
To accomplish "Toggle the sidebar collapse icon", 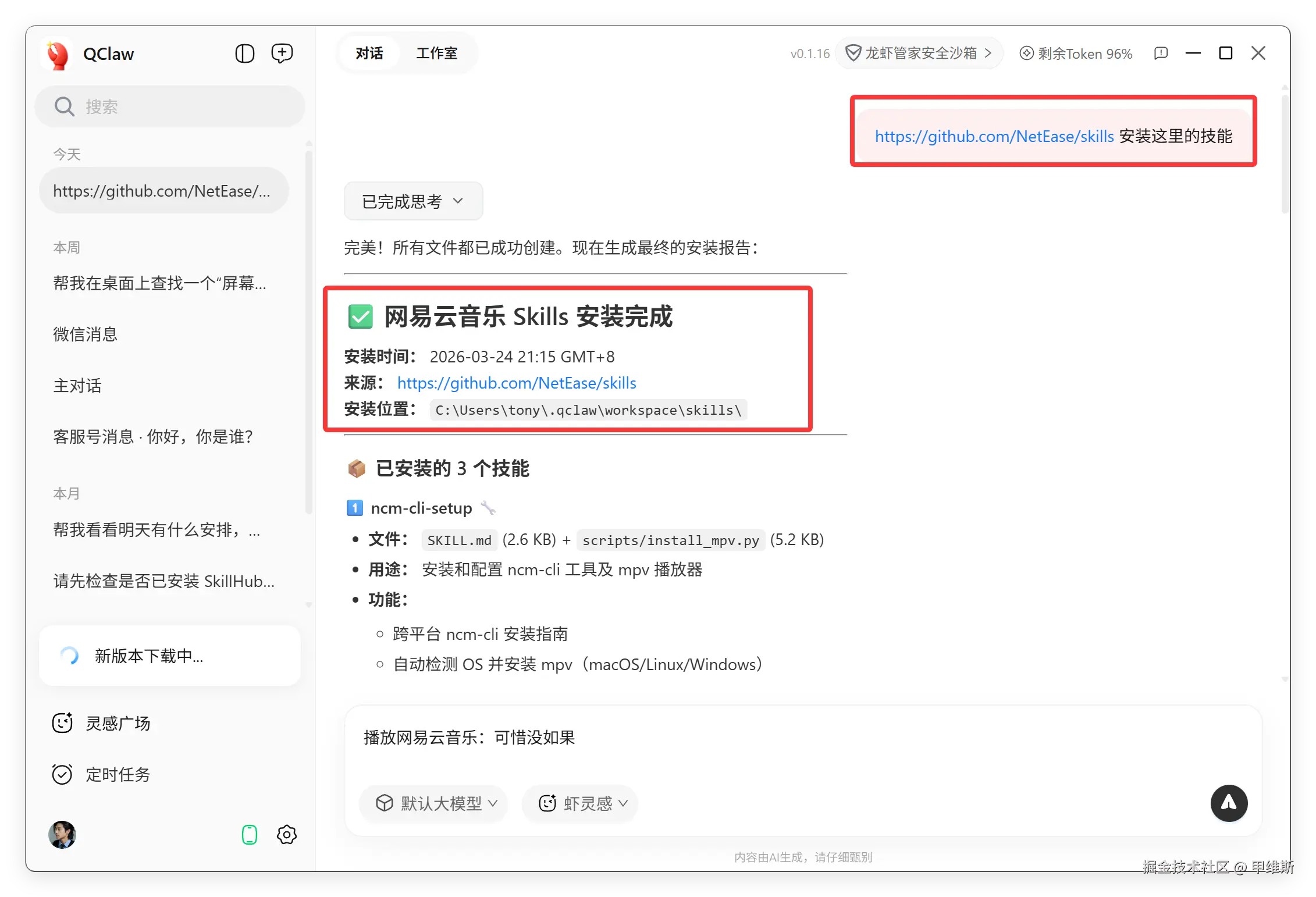I will click(244, 54).
